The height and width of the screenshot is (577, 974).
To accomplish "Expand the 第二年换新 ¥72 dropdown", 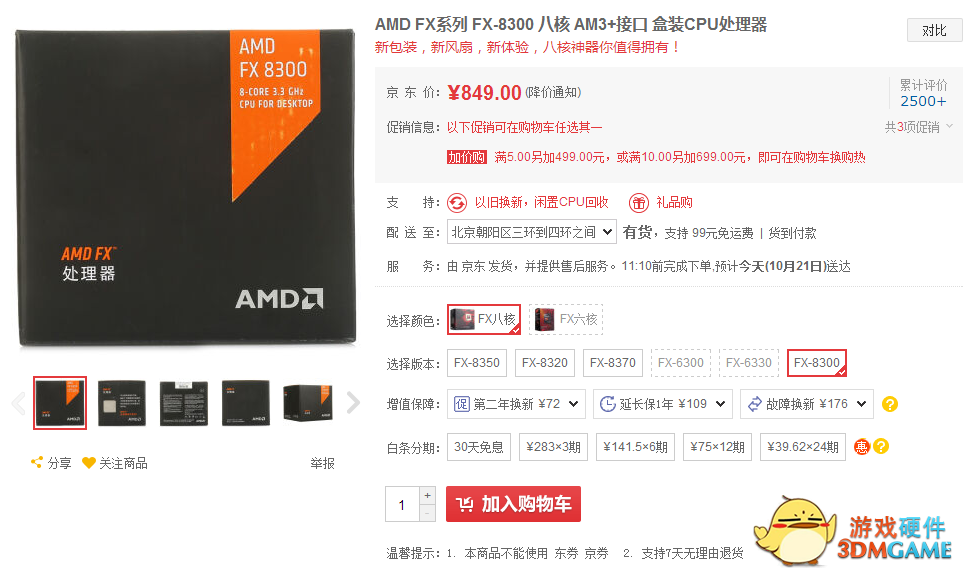I will 516,404.
